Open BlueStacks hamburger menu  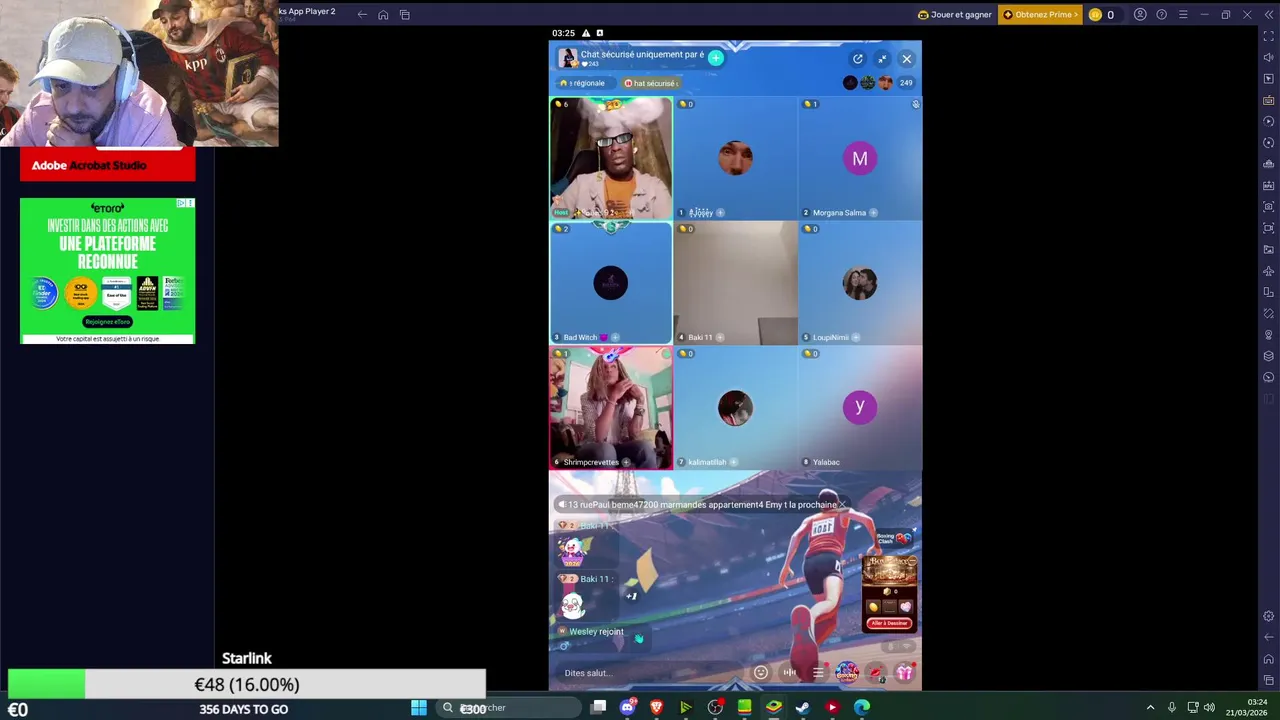pos(1183,14)
